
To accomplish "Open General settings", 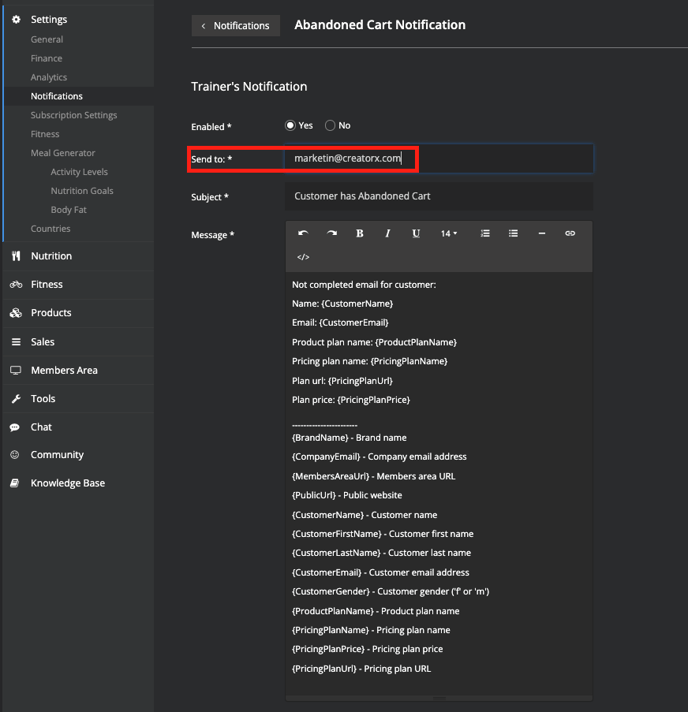I will [x=47, y=40].
